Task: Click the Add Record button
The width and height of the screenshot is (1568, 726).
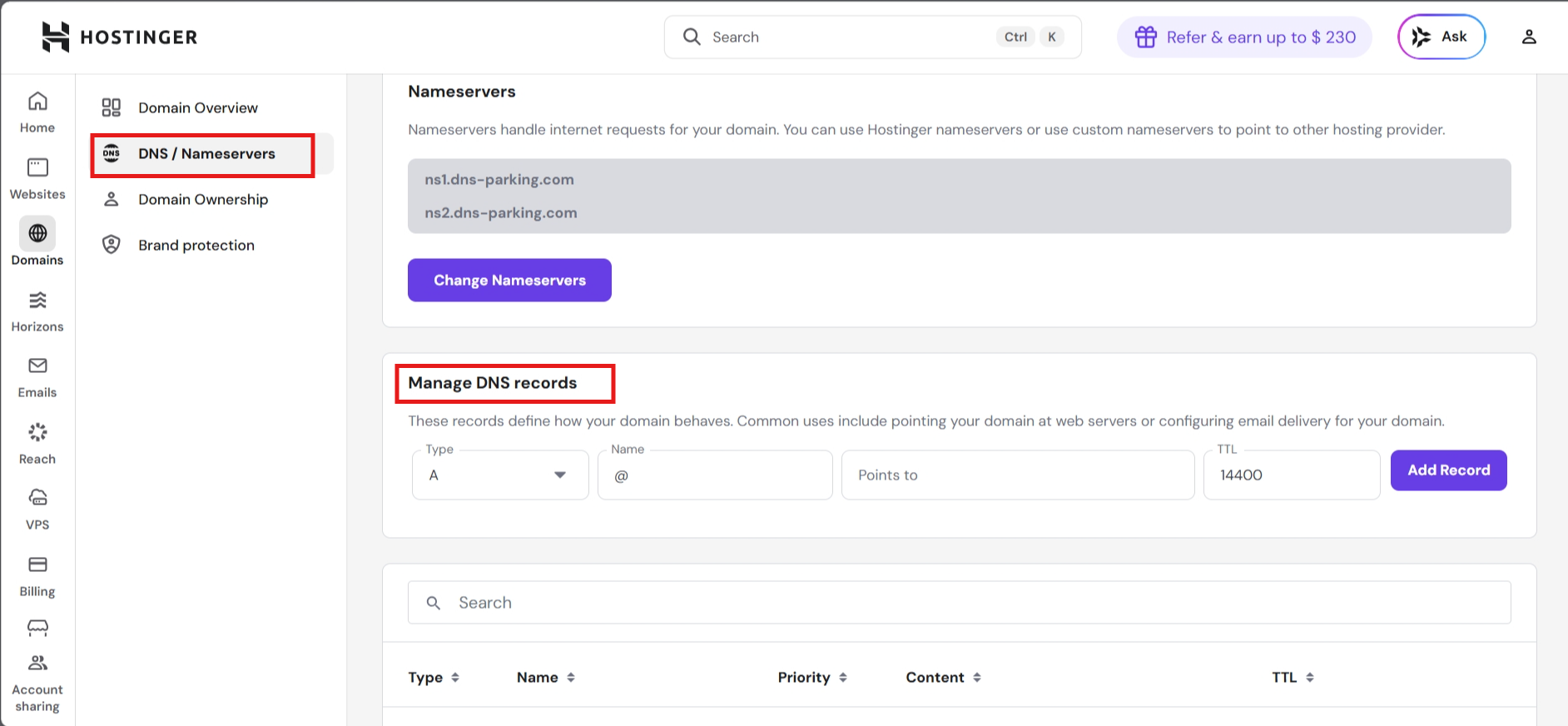Action: click(x=1448, y=470)
